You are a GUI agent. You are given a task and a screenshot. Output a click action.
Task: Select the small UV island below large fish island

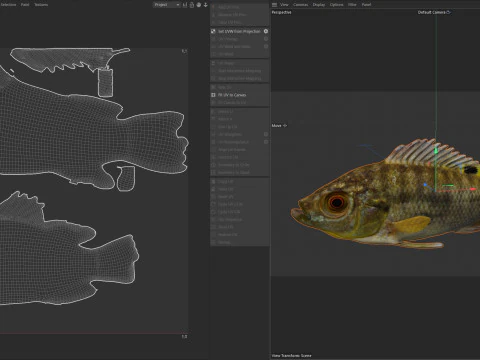click(x=126, y=179)
